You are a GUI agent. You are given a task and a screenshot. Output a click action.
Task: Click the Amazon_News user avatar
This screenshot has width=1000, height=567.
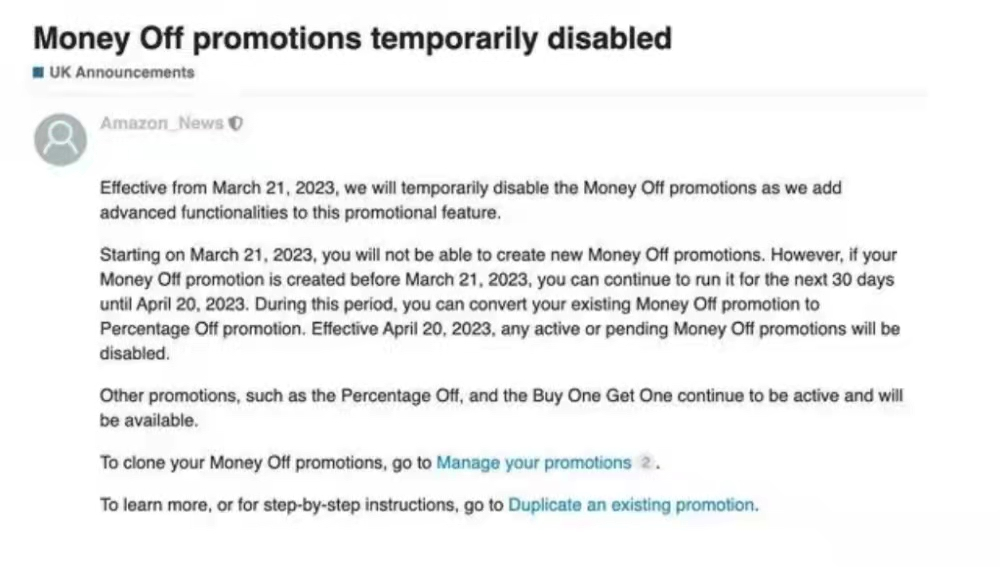[x=60, y=139]
